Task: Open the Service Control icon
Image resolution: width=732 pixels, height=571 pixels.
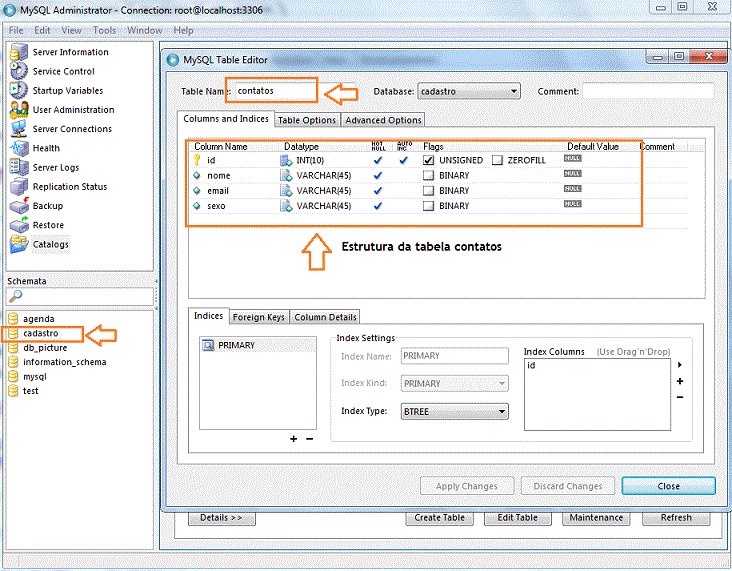Action: (19, 71)
